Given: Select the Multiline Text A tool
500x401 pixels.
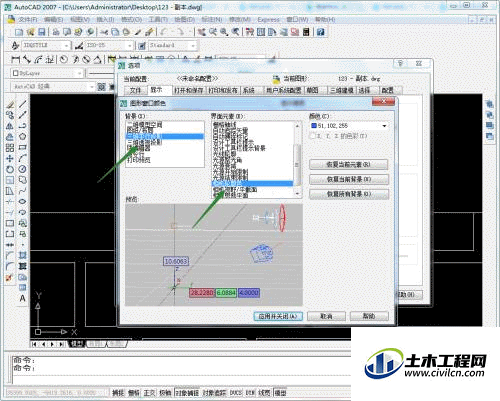Looking at the screenshot, I should [x=22, y=298].
